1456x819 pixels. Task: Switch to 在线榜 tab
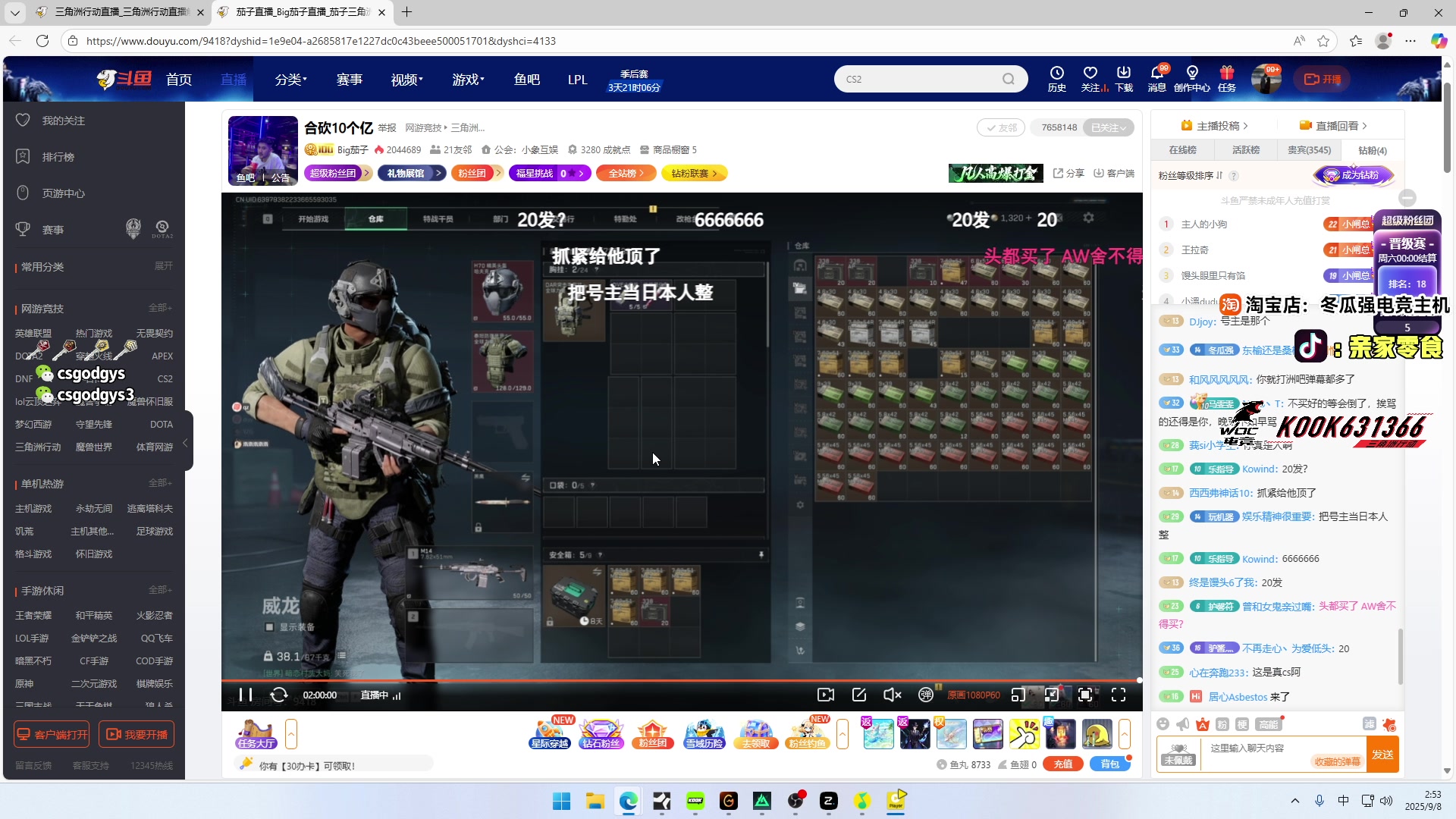tap(1182, 150)
